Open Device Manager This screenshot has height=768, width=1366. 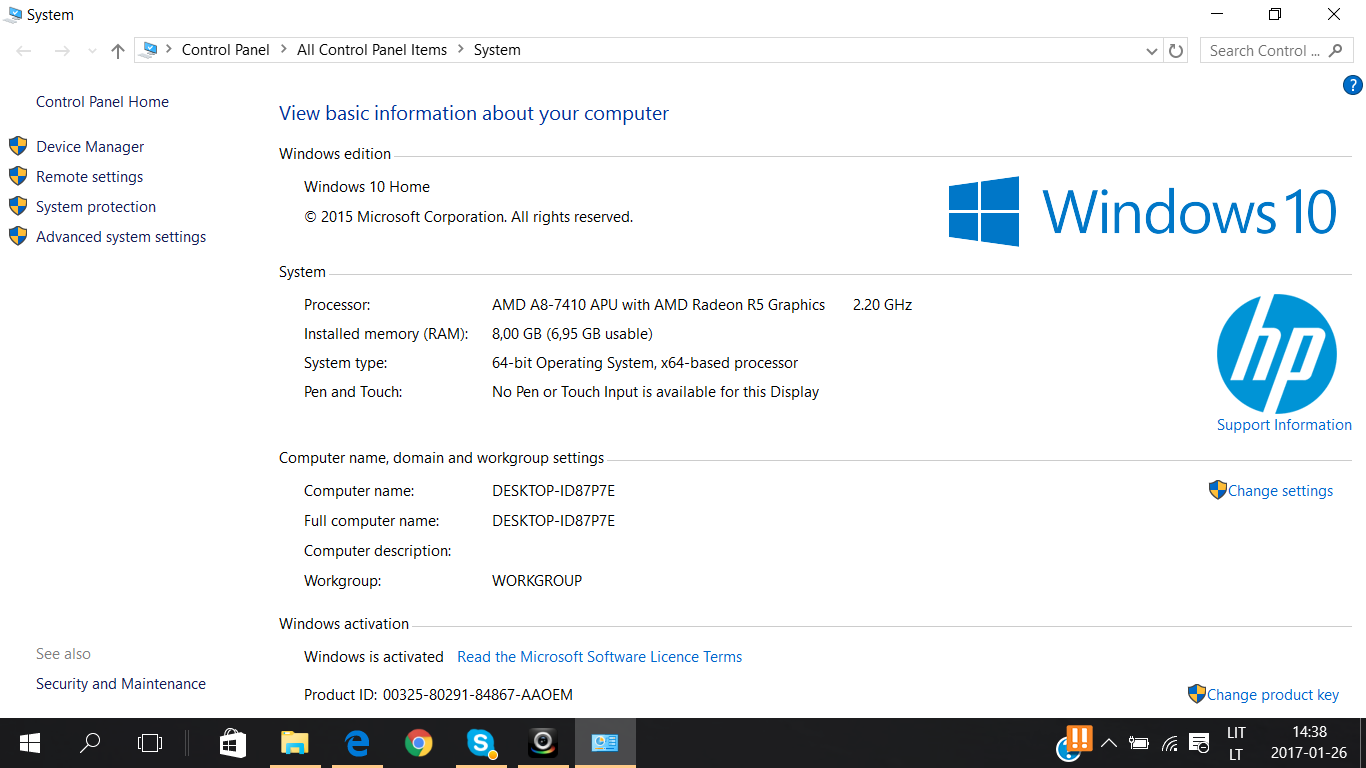coord(90,147)
